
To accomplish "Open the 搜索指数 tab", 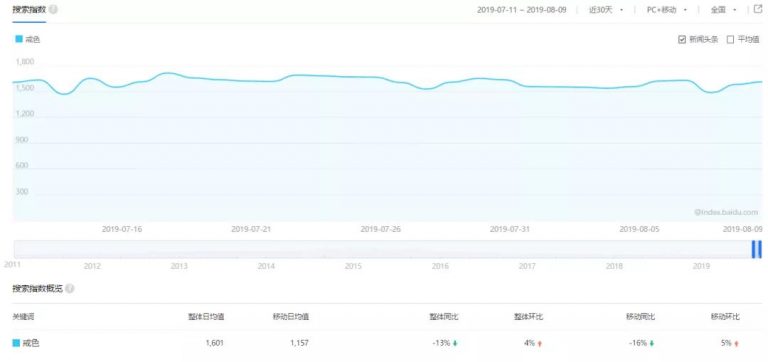I will pyautogui.click(x=29, y=9).
